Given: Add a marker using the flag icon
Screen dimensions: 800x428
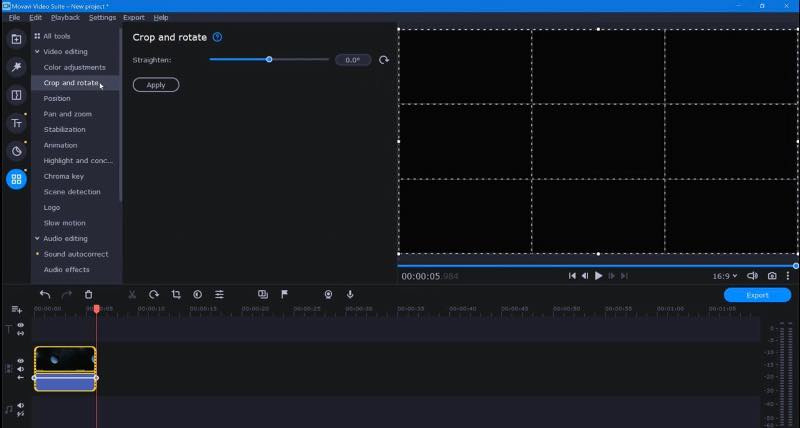Looking at the screenshot, I should 284,295.
